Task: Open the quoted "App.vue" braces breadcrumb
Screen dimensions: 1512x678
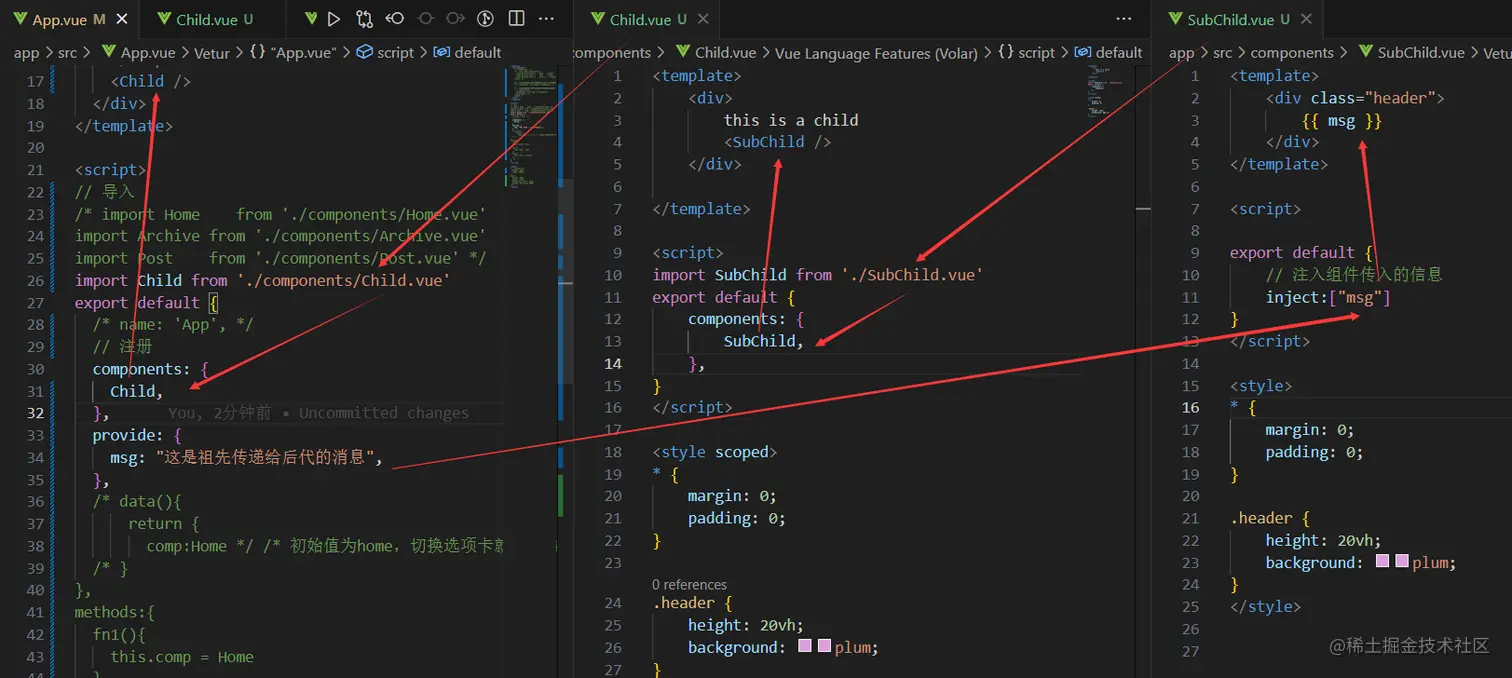Action: point(292,53)
